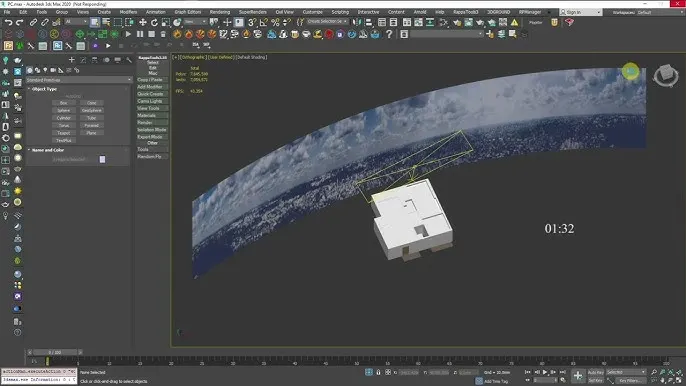Open the Workspaces Default dropdown
This screenshot has width=686, height=386.
(647, 12)
